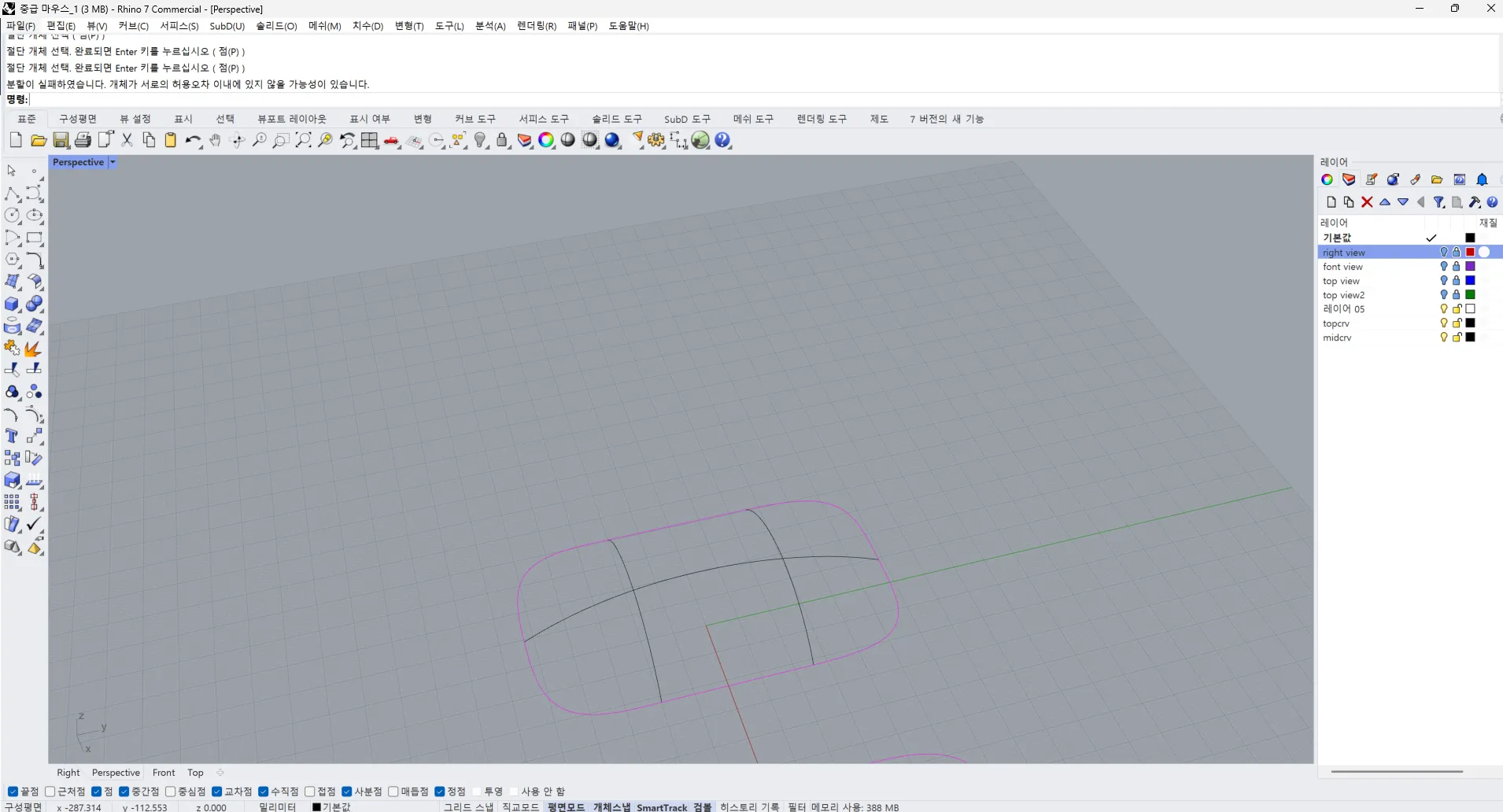The image size is (1503, 812).
Task: Click the purple color swatch of font view layer
Action: [1470, 267]
